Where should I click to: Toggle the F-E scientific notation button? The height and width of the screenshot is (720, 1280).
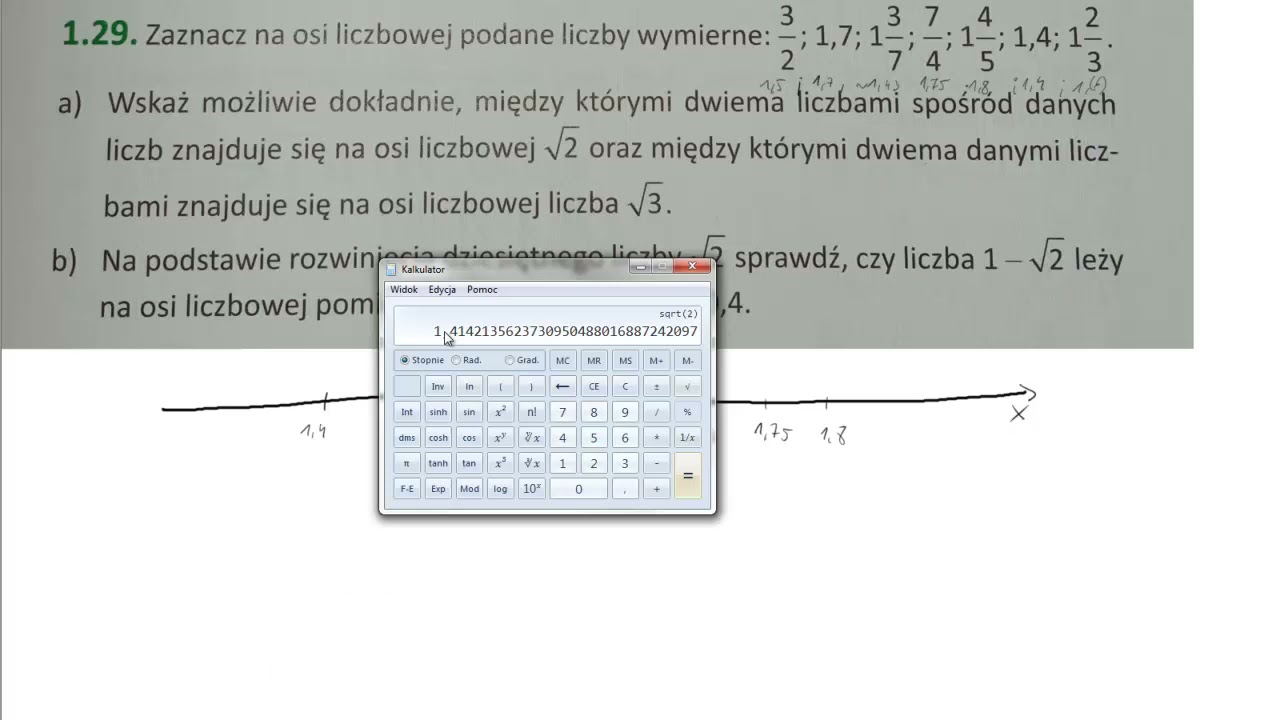tap(407, 489)
